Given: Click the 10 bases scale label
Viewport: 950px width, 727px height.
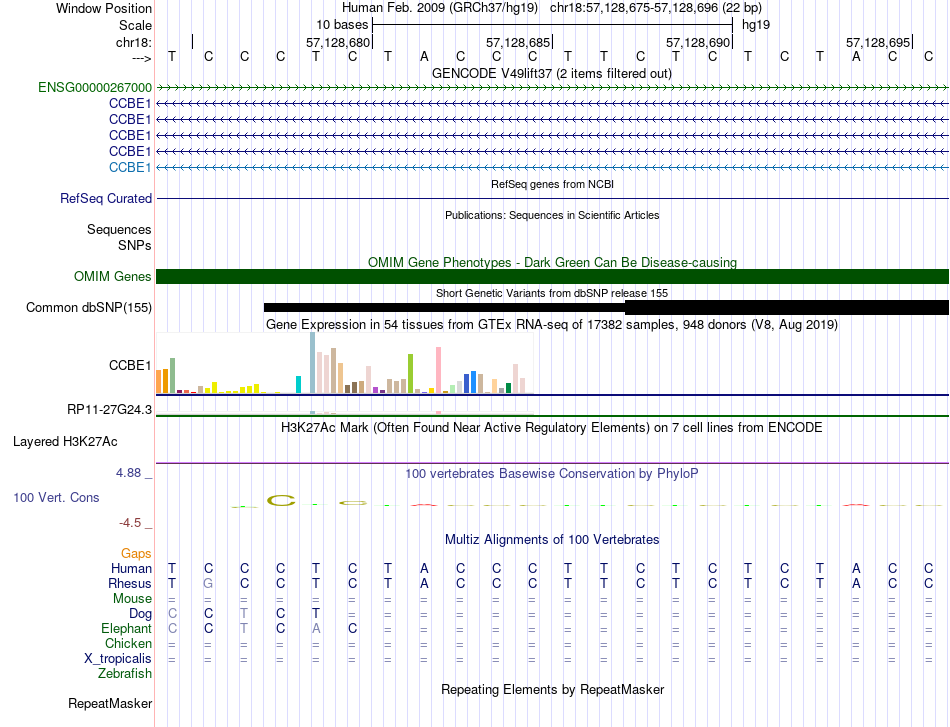Looking at the screenshot, I should click(x=342, y=25).
